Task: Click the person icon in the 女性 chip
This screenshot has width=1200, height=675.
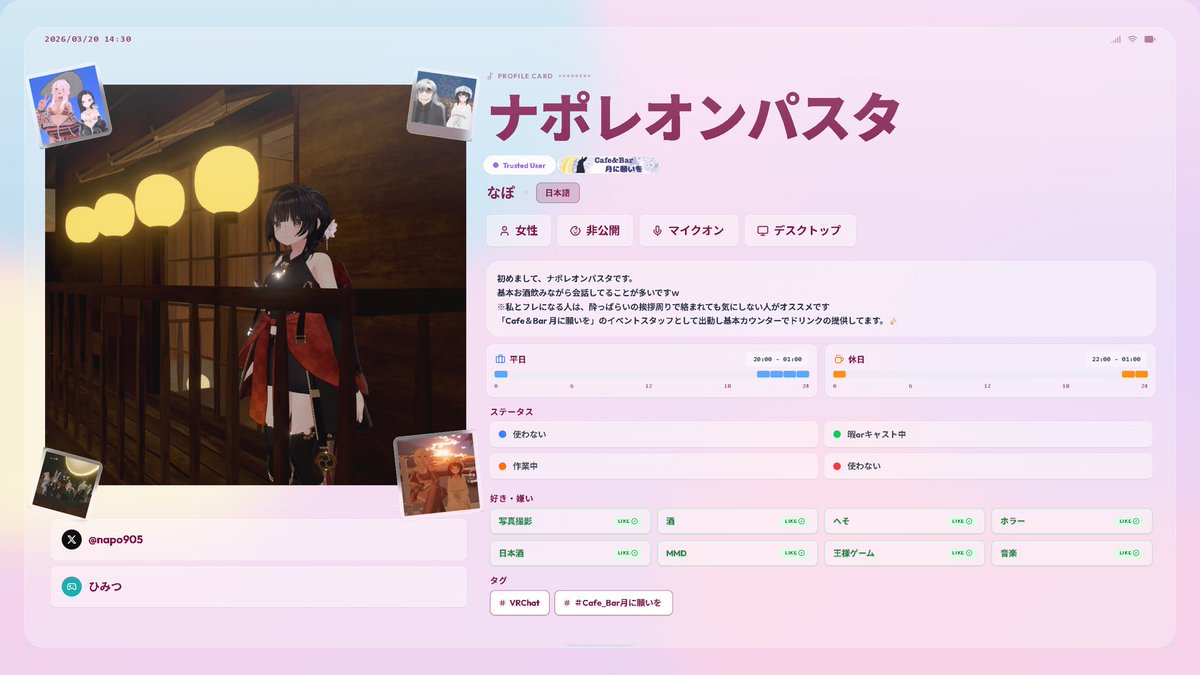Action: [504, 231]
